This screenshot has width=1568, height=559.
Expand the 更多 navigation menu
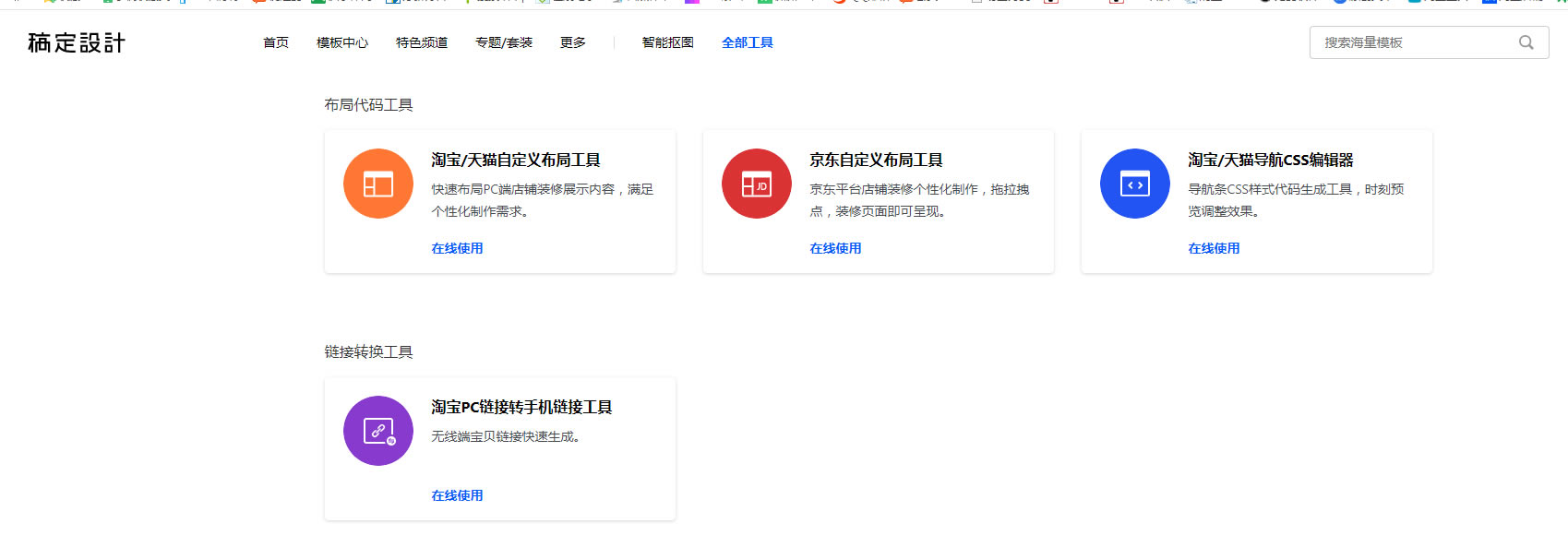[x=573, y=42]
